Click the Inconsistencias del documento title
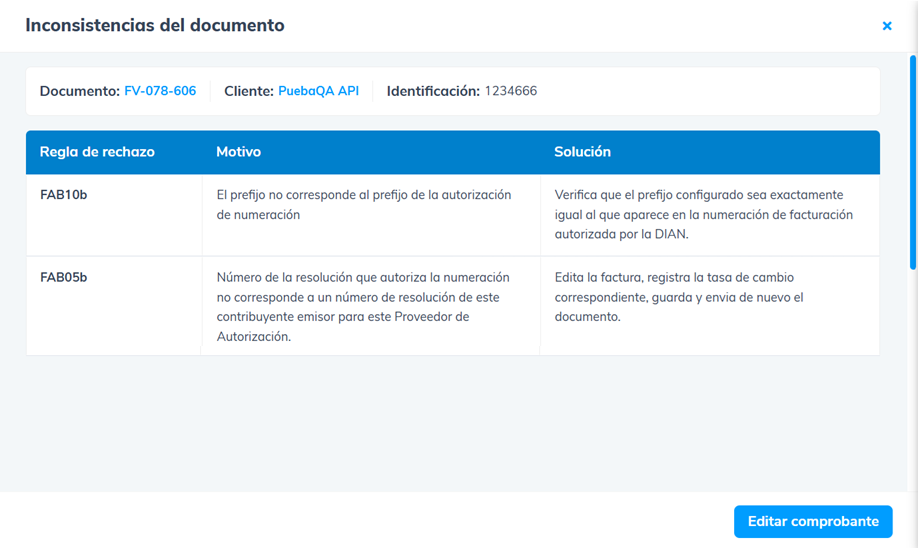 [155, 26]
